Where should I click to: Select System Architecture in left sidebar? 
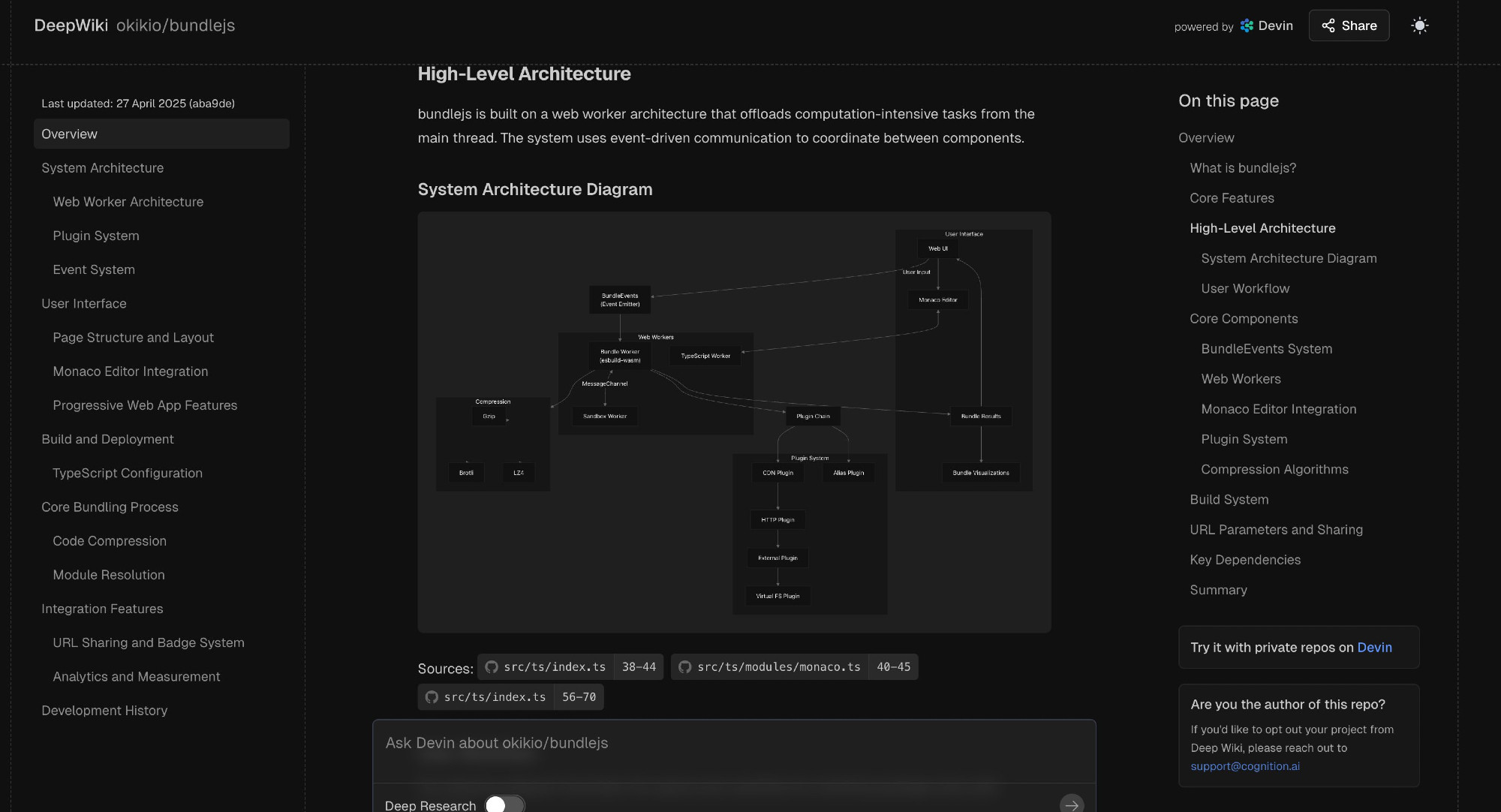point(102,168)
